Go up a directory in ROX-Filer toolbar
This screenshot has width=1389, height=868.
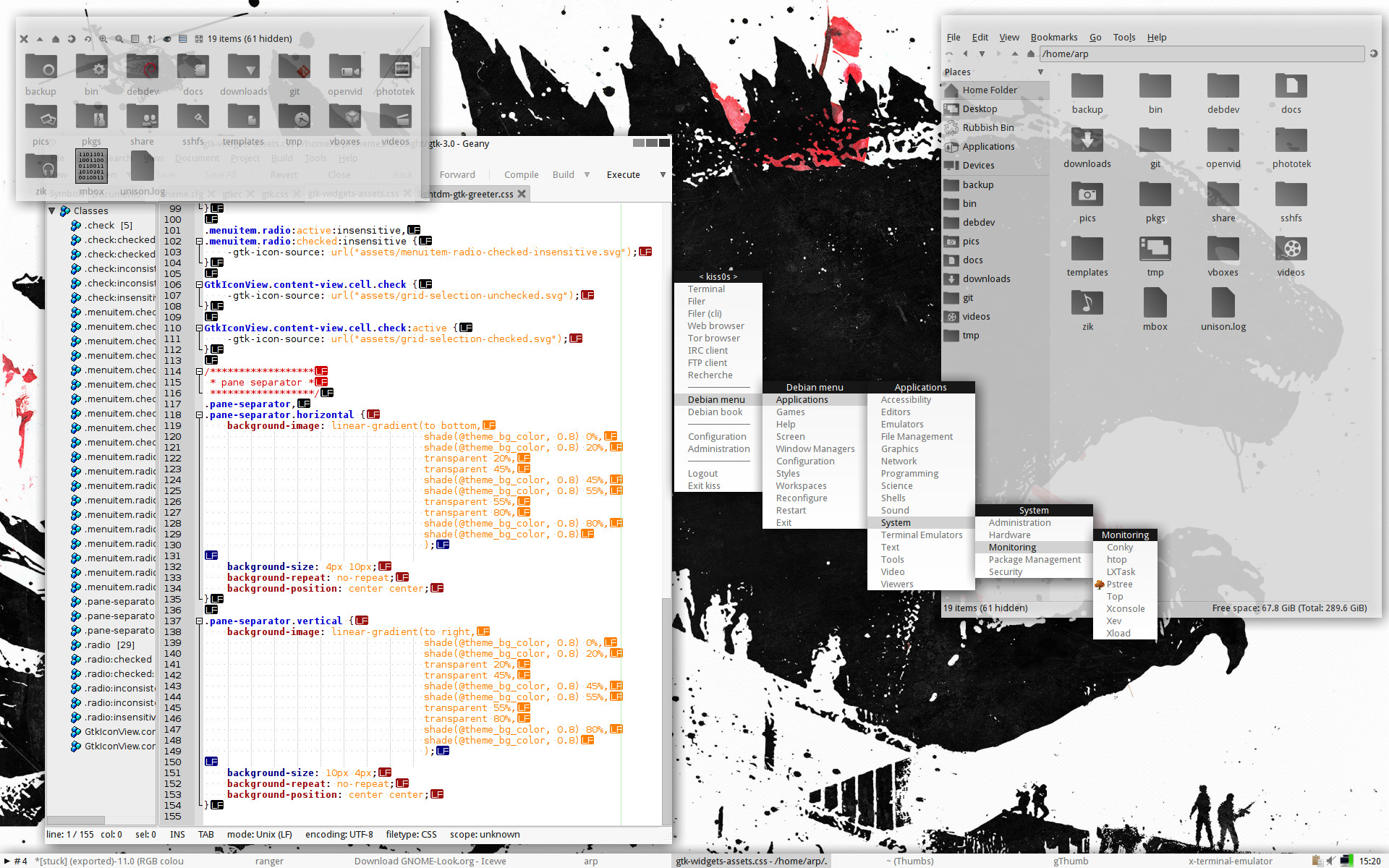(x=40, y=39)
